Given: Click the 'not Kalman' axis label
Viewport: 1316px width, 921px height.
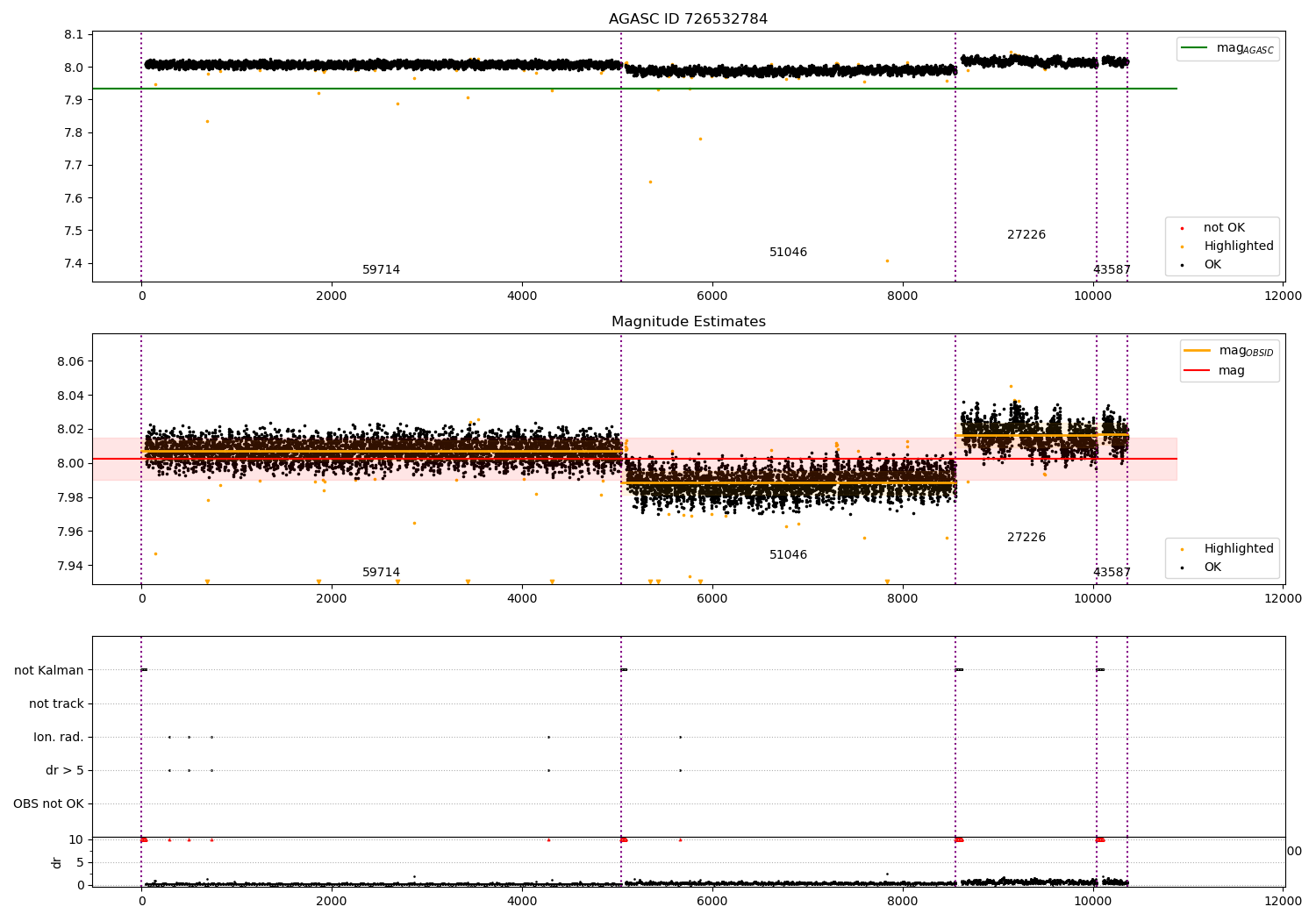Looking at the screenshot, I should (x=49, y=670).
